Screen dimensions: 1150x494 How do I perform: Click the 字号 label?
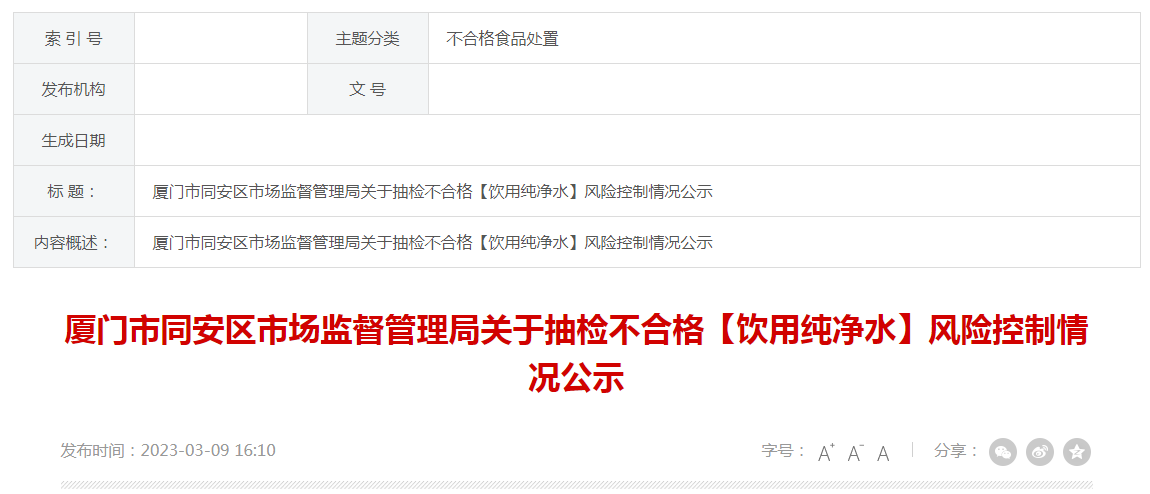[x=783, y=451]
